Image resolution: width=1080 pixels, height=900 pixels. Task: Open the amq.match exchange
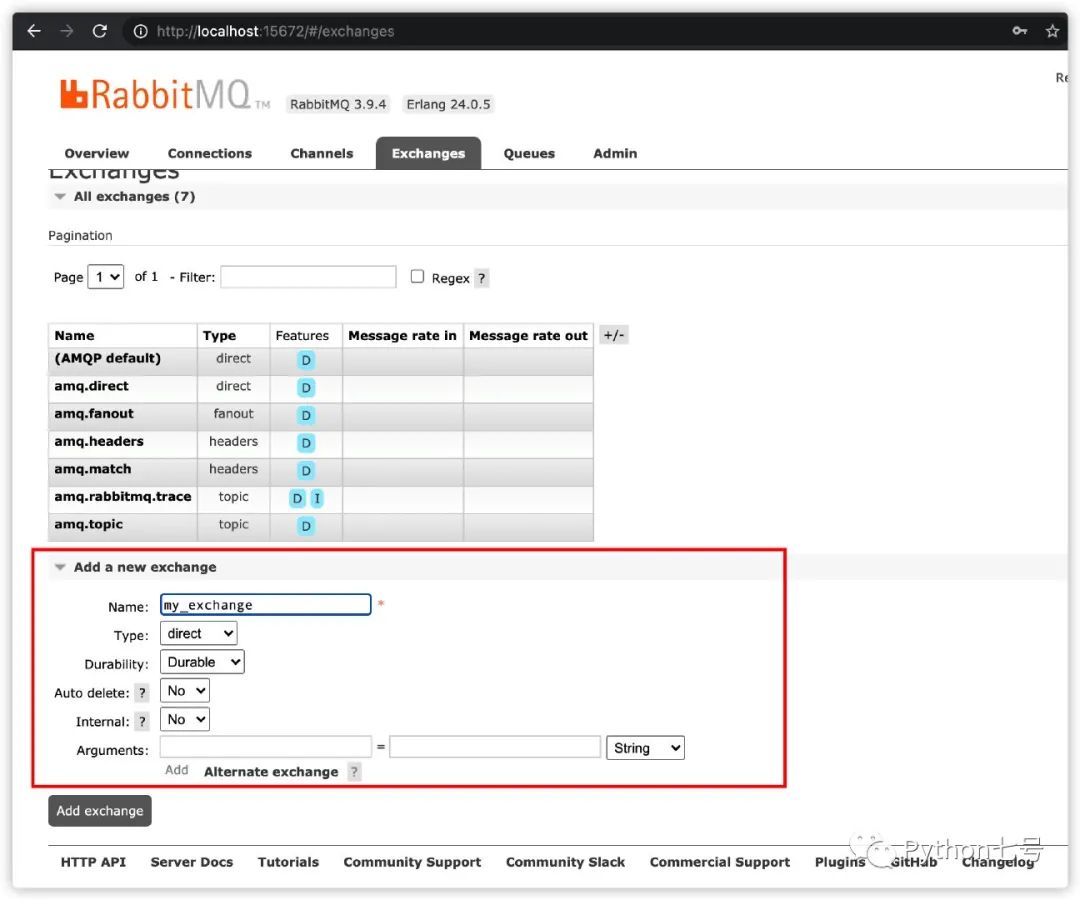click(92, 469)
